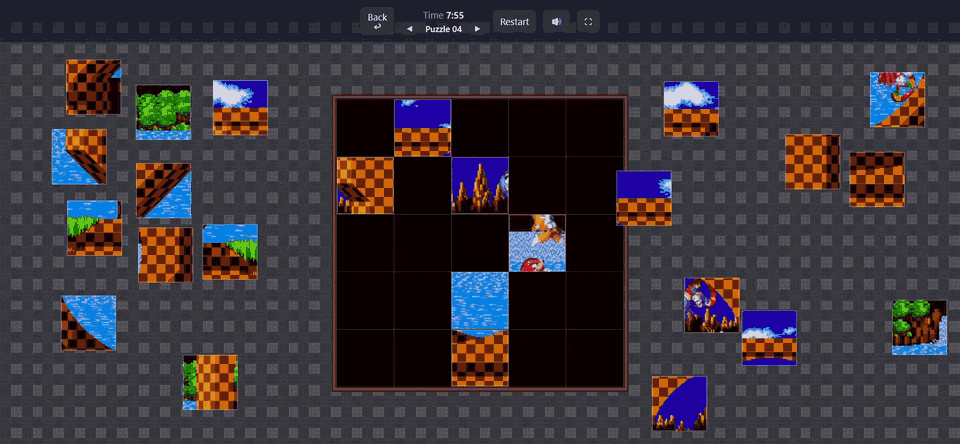Screen dimensions: 960x444
Task: Click the piece overlapping board's right edge
Action: coord(643,198)
